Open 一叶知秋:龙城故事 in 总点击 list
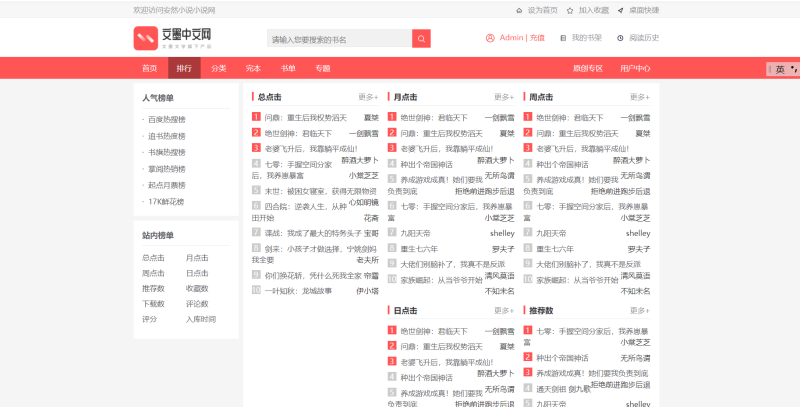This screenshot has height=407, width=800. [x=298, y=291]
